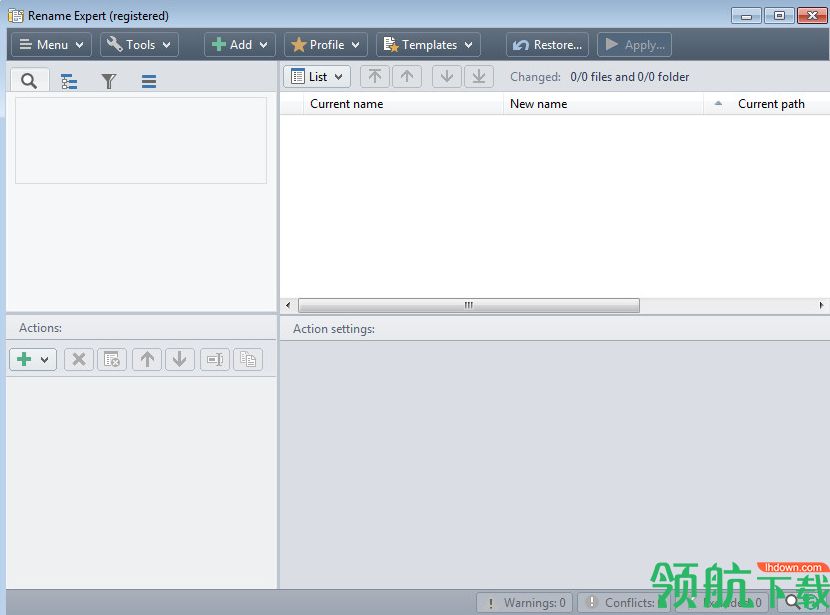This screenshot has height=615, width=830.
Task: Click the Conflicts status button
Action: (624, 603)
